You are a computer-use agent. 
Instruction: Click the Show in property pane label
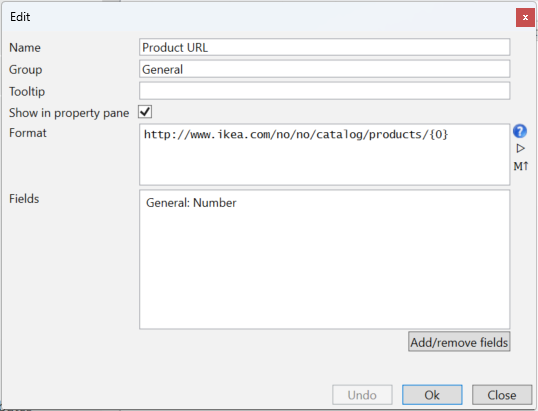[69, 113]
